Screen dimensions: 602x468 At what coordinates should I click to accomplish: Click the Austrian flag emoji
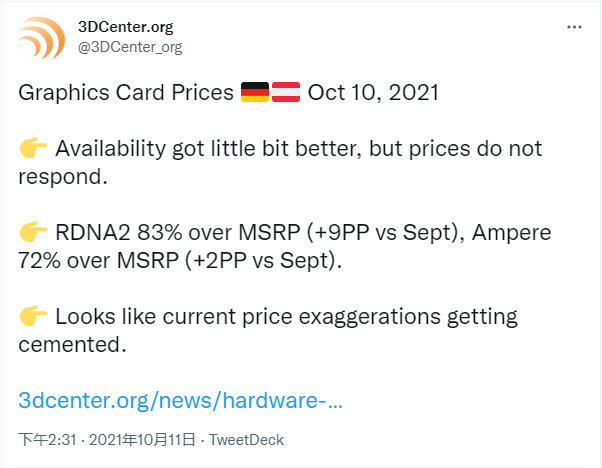point(286,93)
